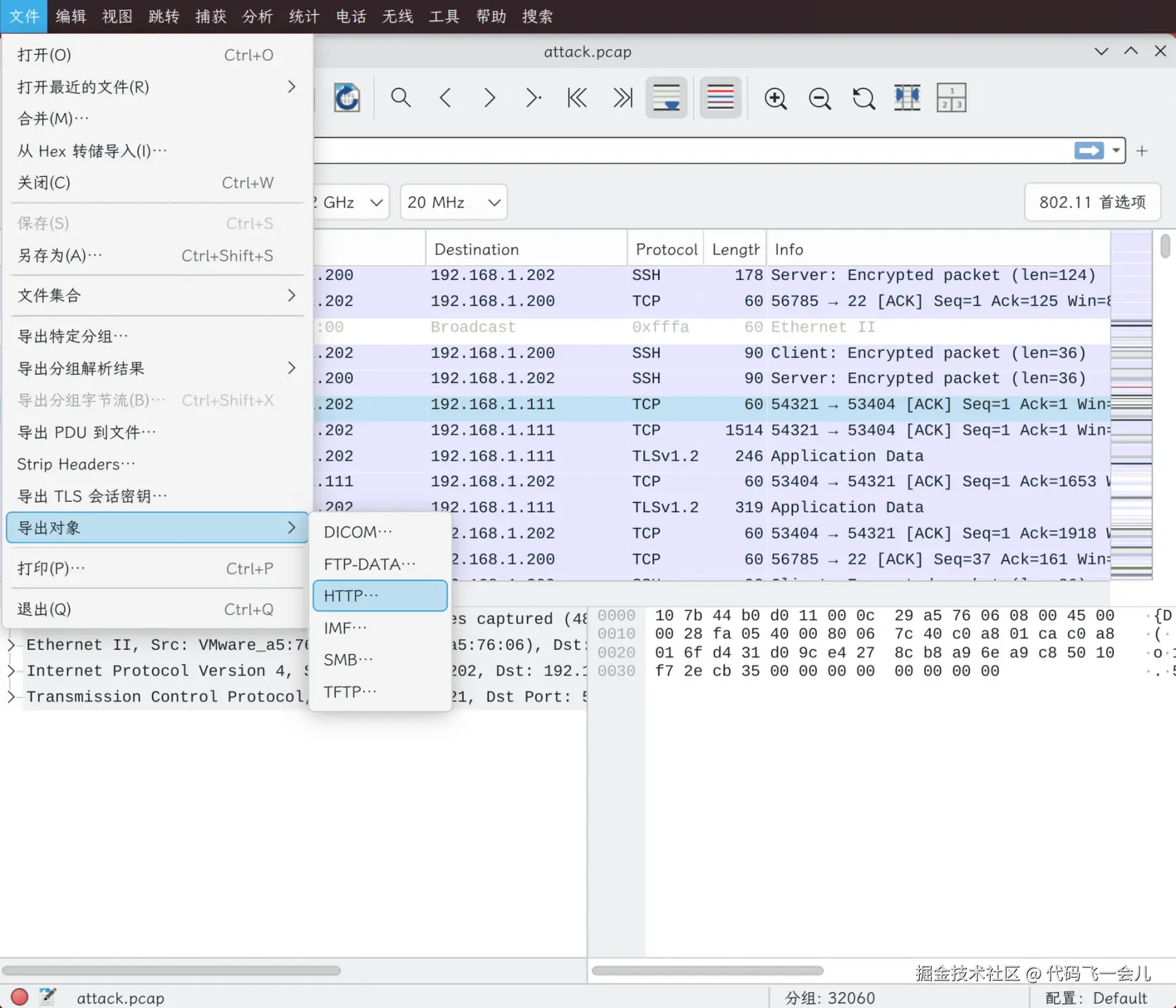This screenshot has height=1008, width=1176.
Task: Open the 捕获 menu
Action: [x=211, y=16]
